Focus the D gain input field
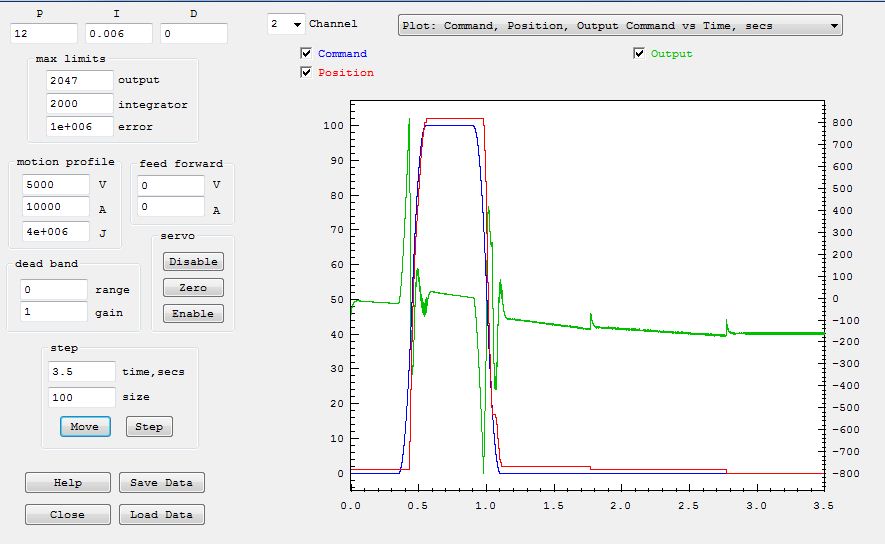 194,34
